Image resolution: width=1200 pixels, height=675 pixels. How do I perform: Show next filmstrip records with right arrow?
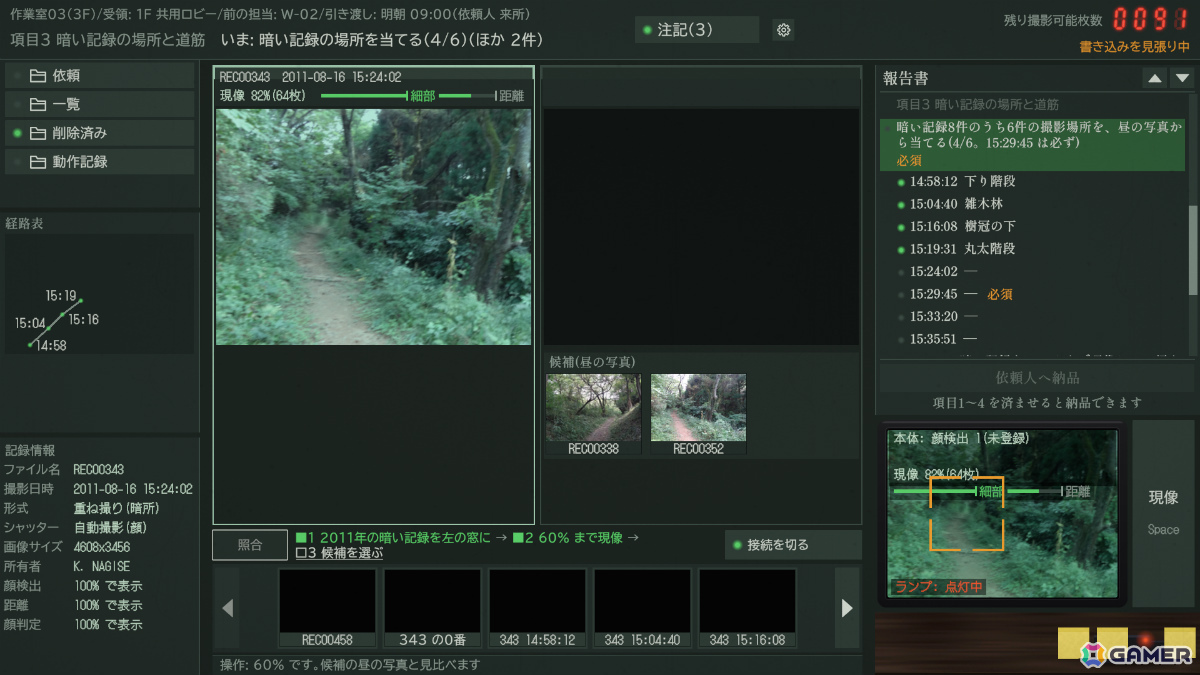point(847,607)
